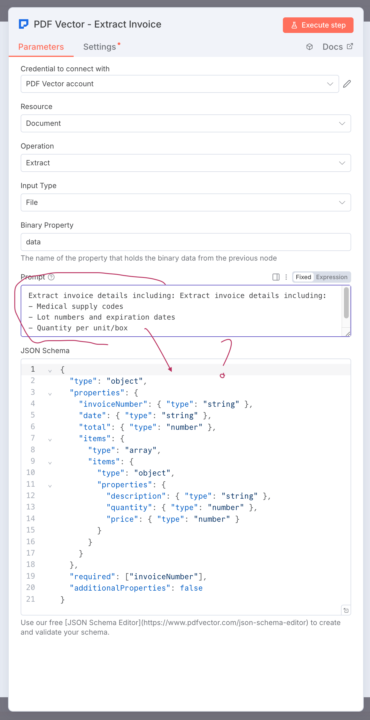Click the "total" key on line 6
The width and height of the screenshot is (370, 720).
click(95, 427)
